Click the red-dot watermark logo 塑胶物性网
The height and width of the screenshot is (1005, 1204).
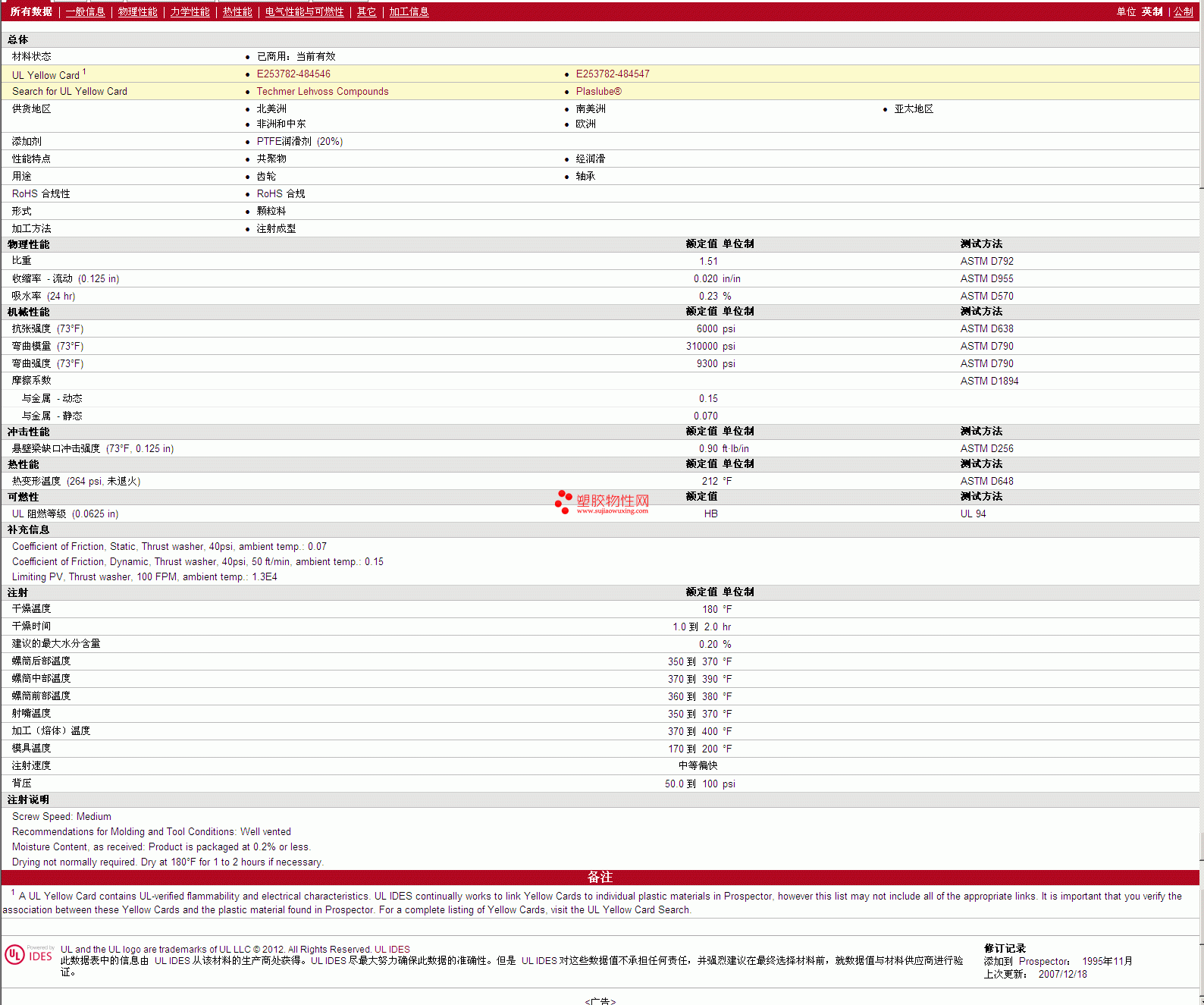tap(601, 501)
